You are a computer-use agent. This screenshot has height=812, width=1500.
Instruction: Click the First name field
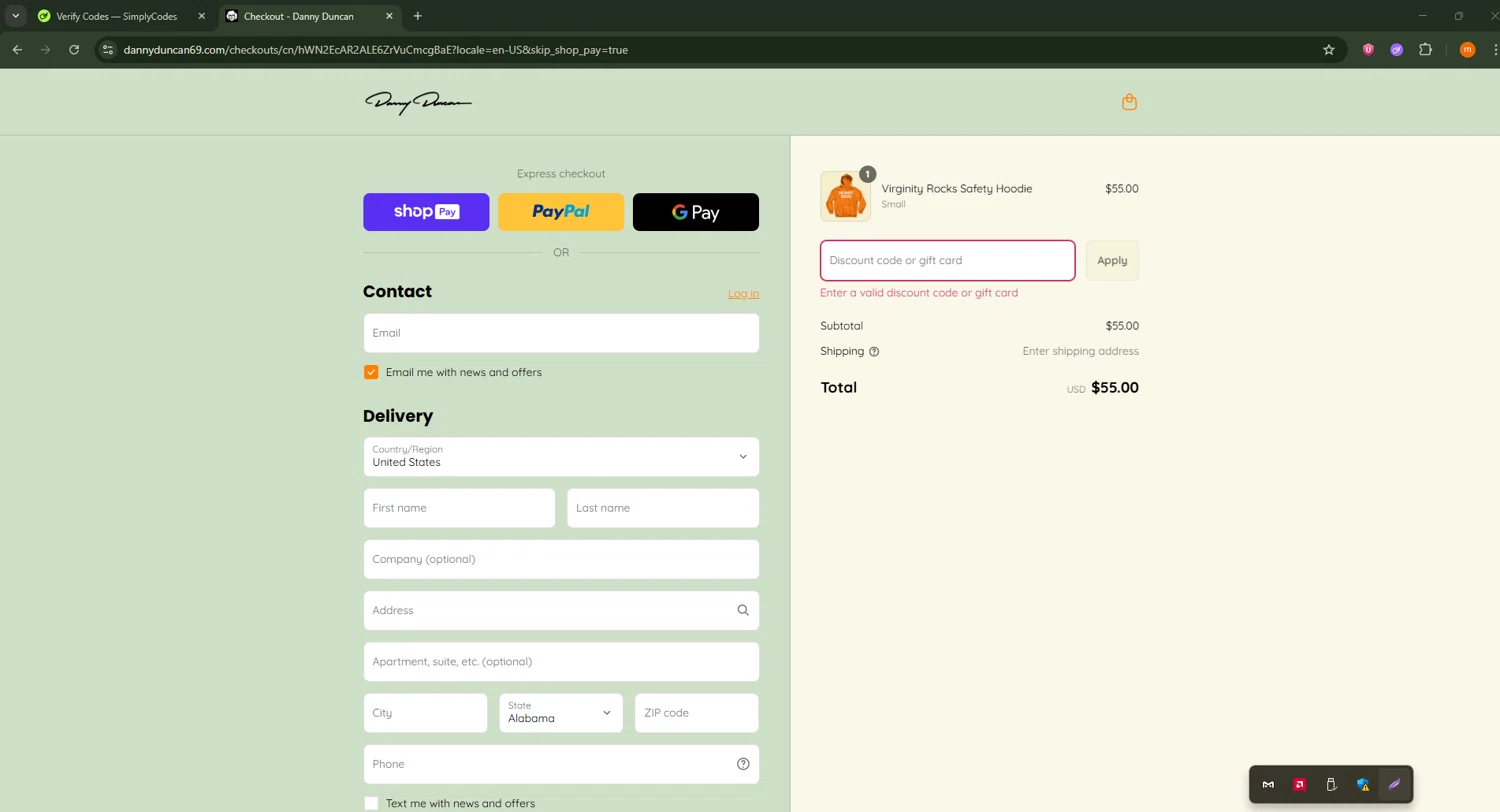click(459, 508)
